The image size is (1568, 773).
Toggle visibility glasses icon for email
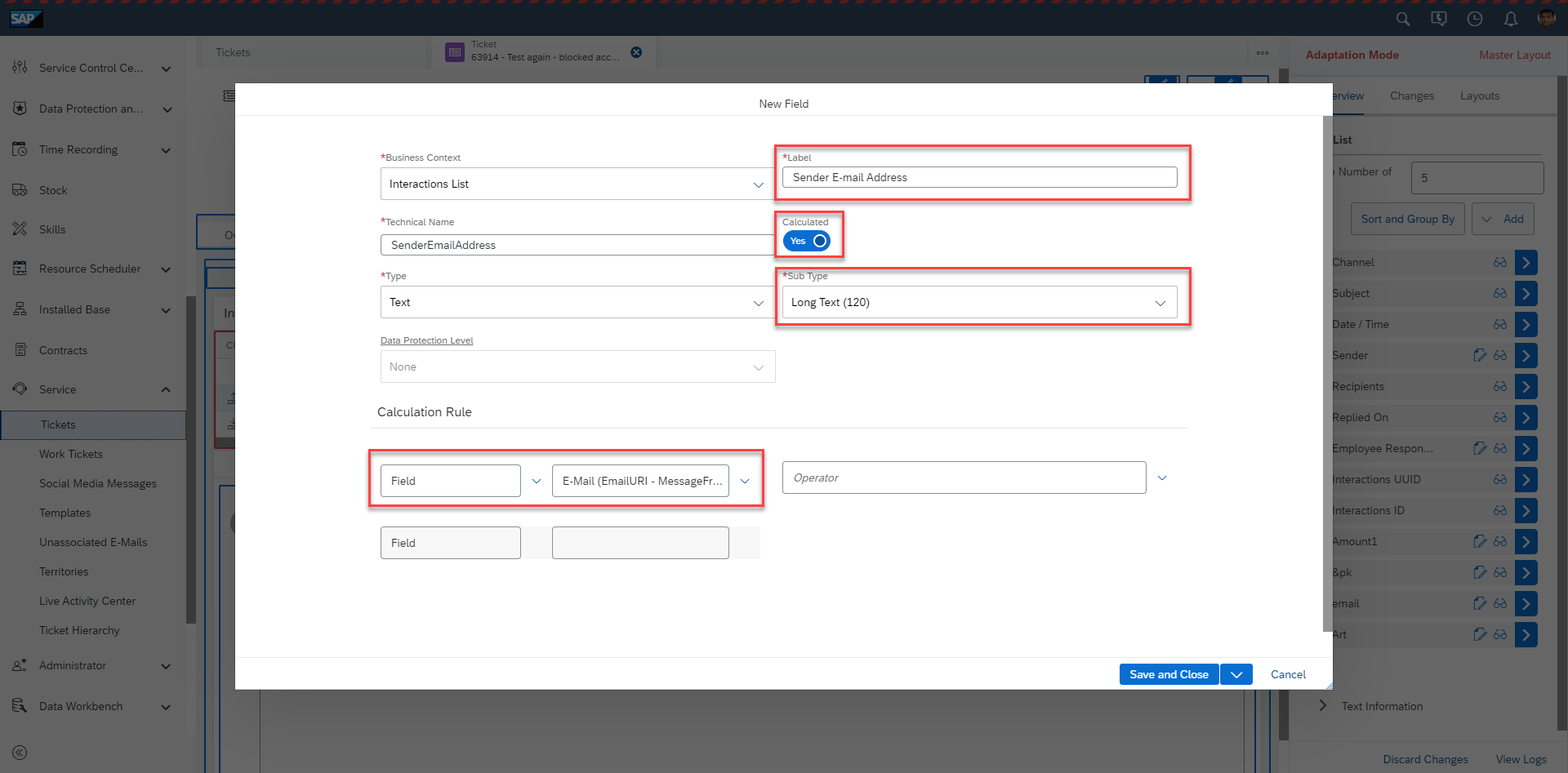pos(1500,603)
